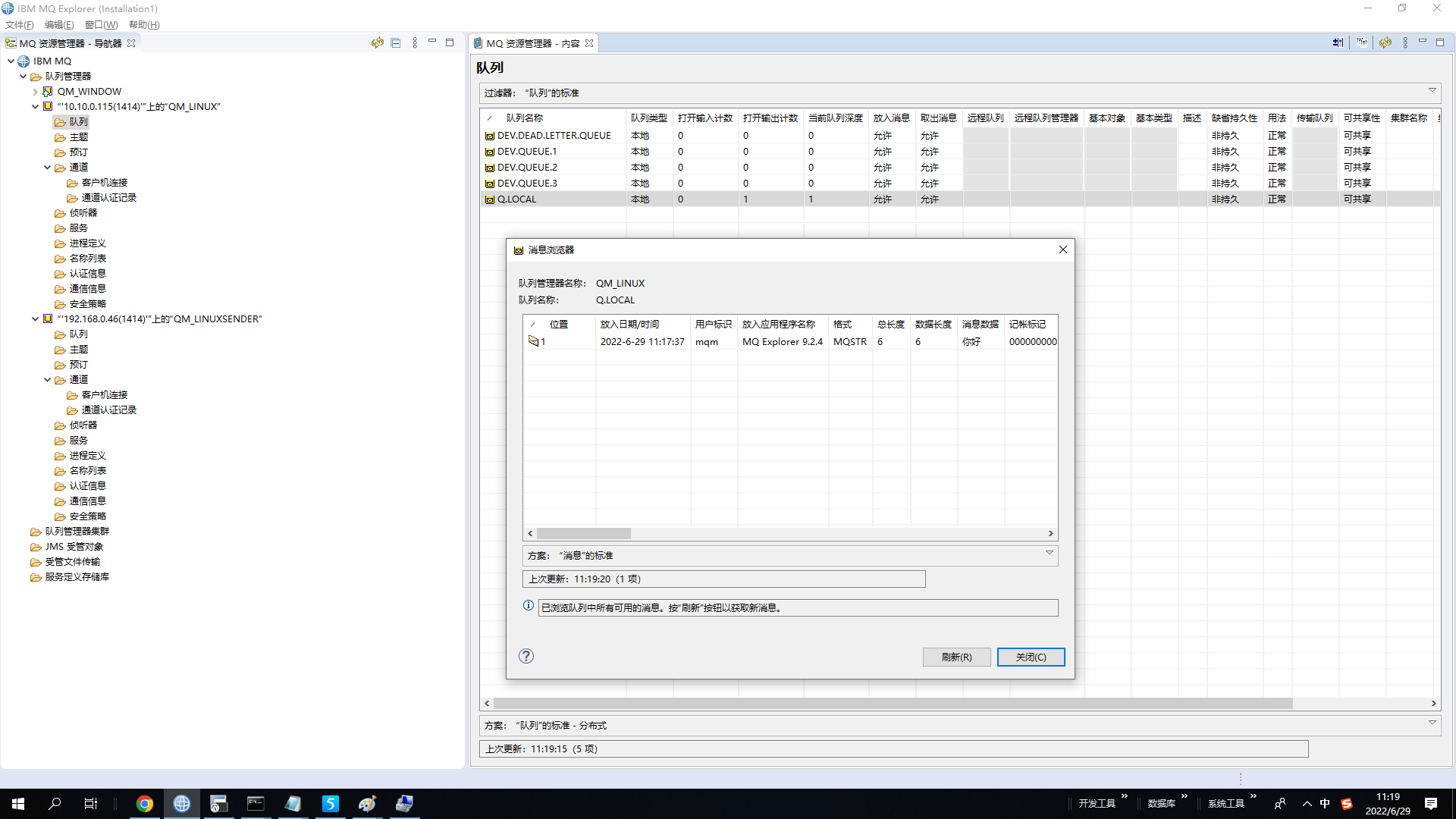Open the 窗口(W) menu
The image size is (1456, 819).
[101, 25]
